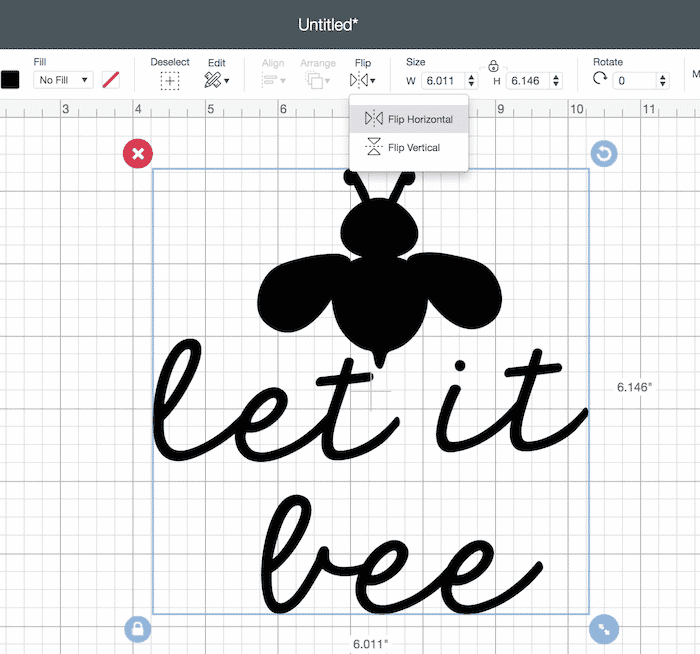Click the lock handle on selection

[138, 629]
